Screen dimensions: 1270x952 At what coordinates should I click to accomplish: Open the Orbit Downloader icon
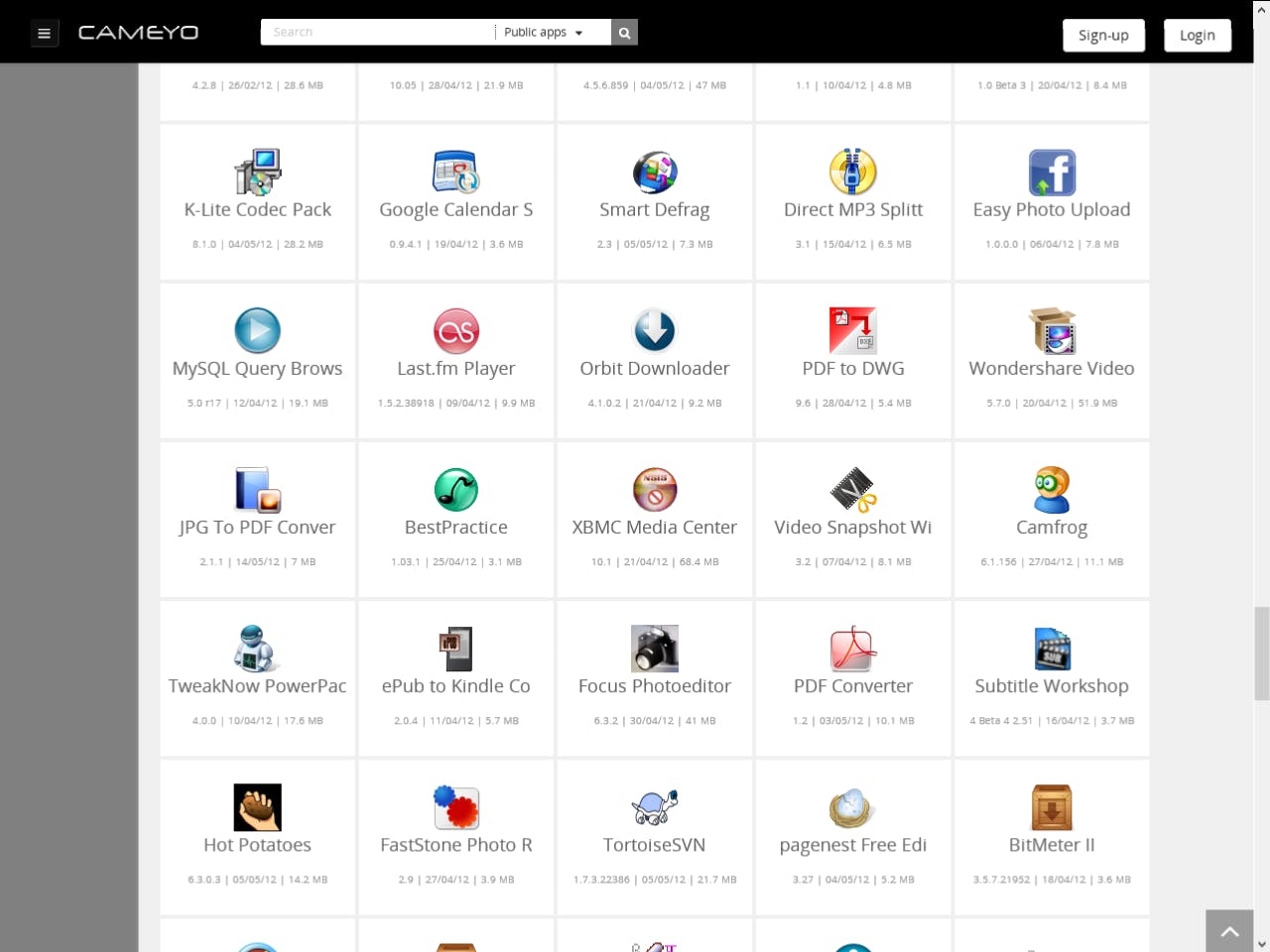(x=655, y=331)
